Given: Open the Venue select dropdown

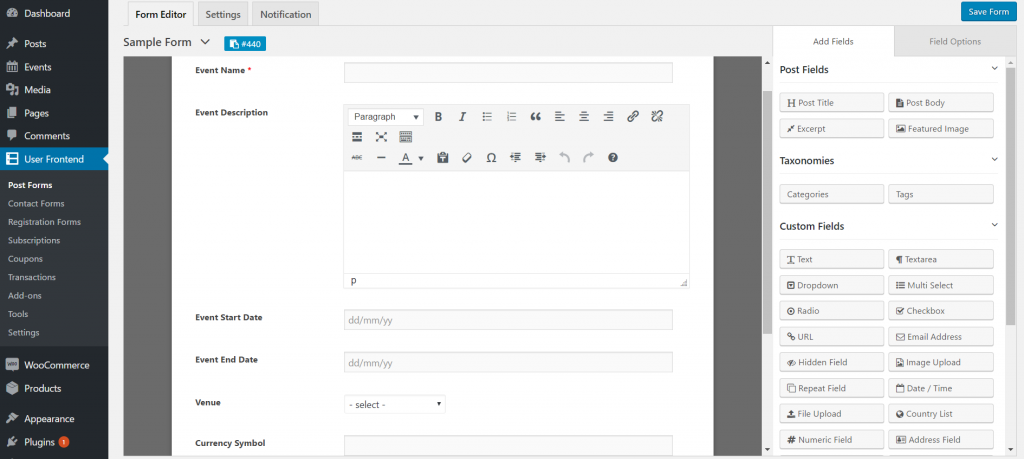Looking at the screenshot, I should click(x=395, y=404).
